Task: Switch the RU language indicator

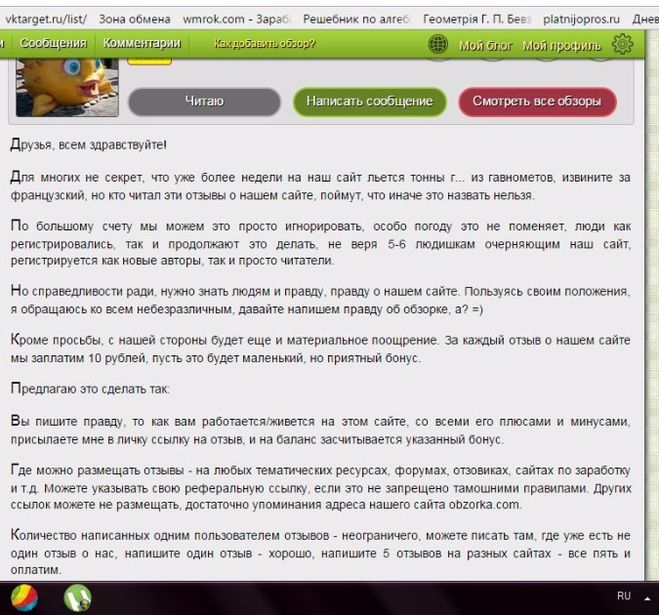Action: click(x=624, y=596)
